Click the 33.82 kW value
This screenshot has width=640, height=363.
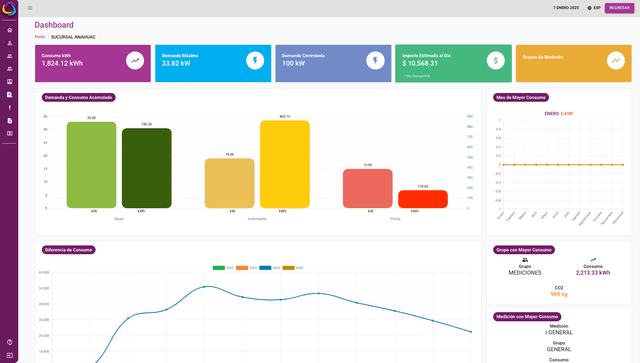pos(176,63)
